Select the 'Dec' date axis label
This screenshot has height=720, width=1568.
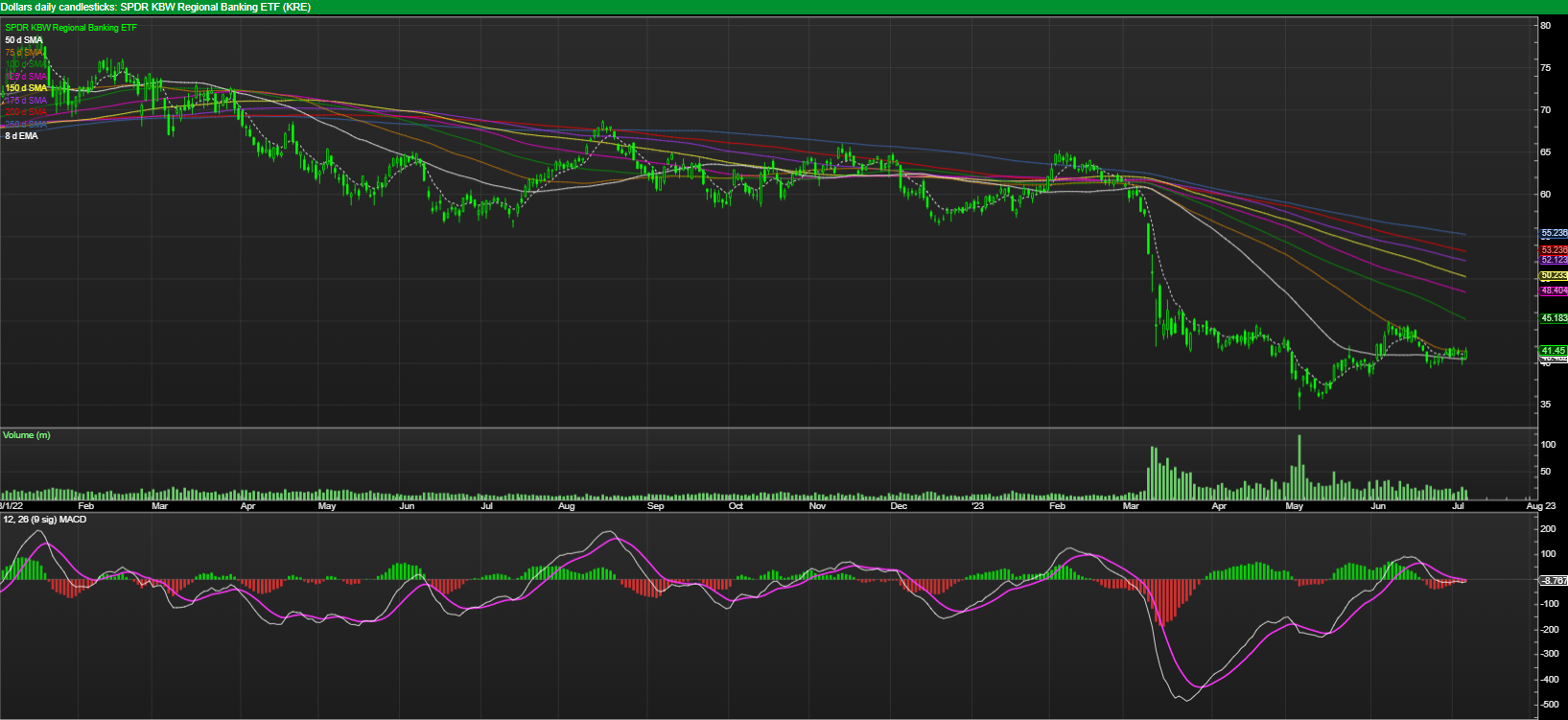[899, 505]
